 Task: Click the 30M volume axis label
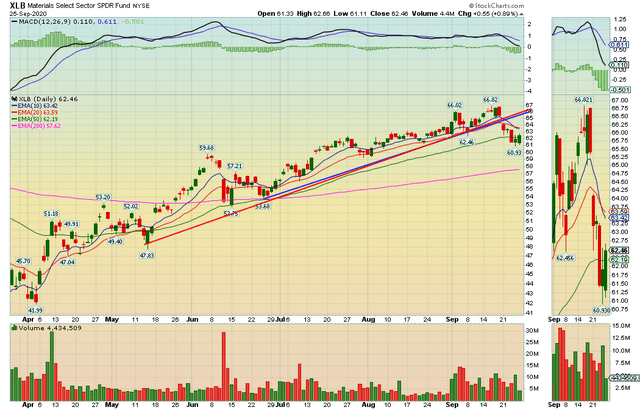coord(532,330)
